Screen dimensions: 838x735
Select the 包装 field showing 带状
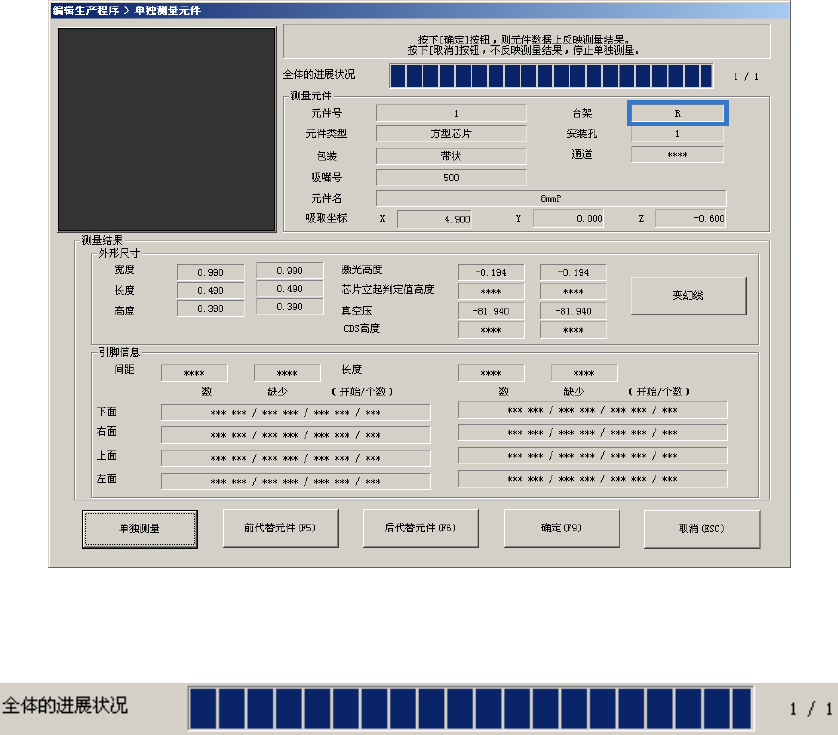451,156
